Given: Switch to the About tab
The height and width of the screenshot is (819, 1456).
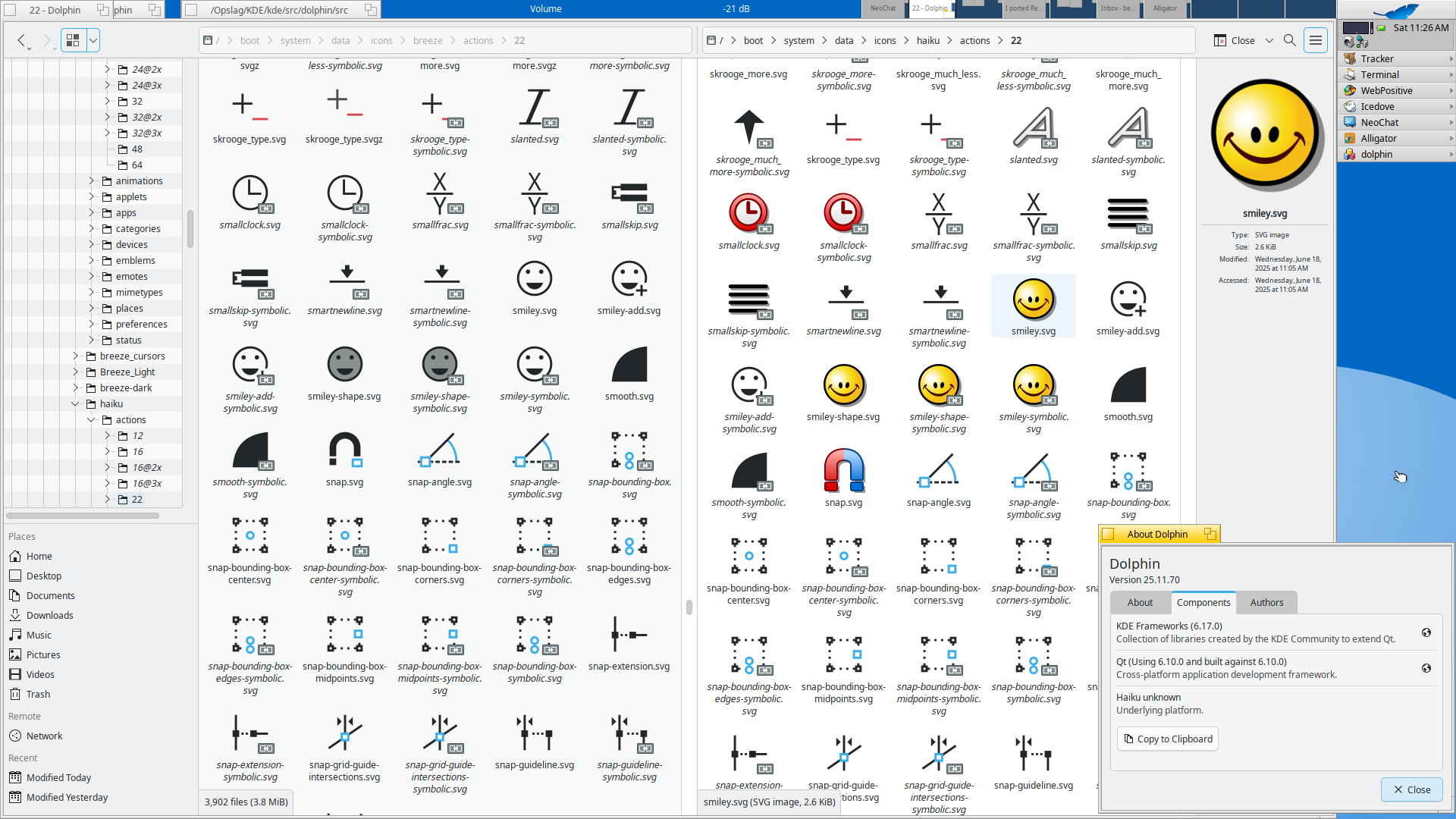Looking at the screenshot, I should 1140,602.
